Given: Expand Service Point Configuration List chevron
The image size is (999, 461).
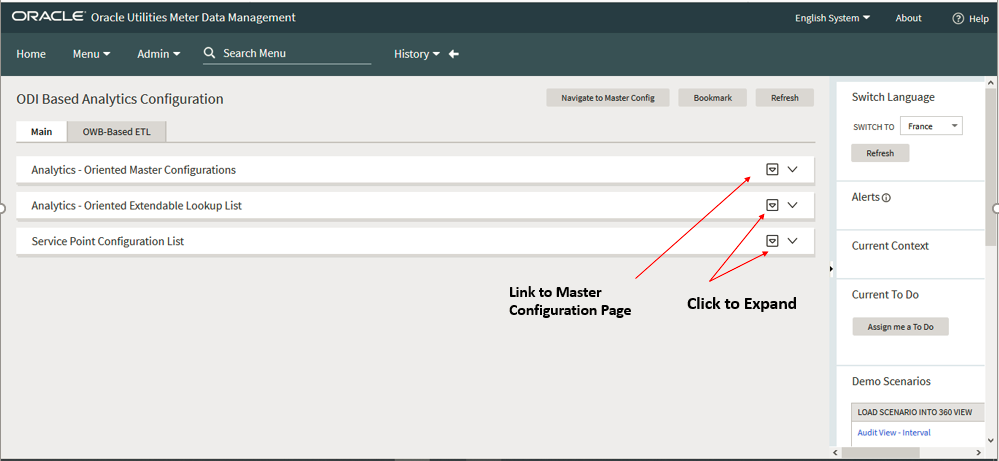Looking at the screenshot, I should pyautogui.click(x=793, y=241).
